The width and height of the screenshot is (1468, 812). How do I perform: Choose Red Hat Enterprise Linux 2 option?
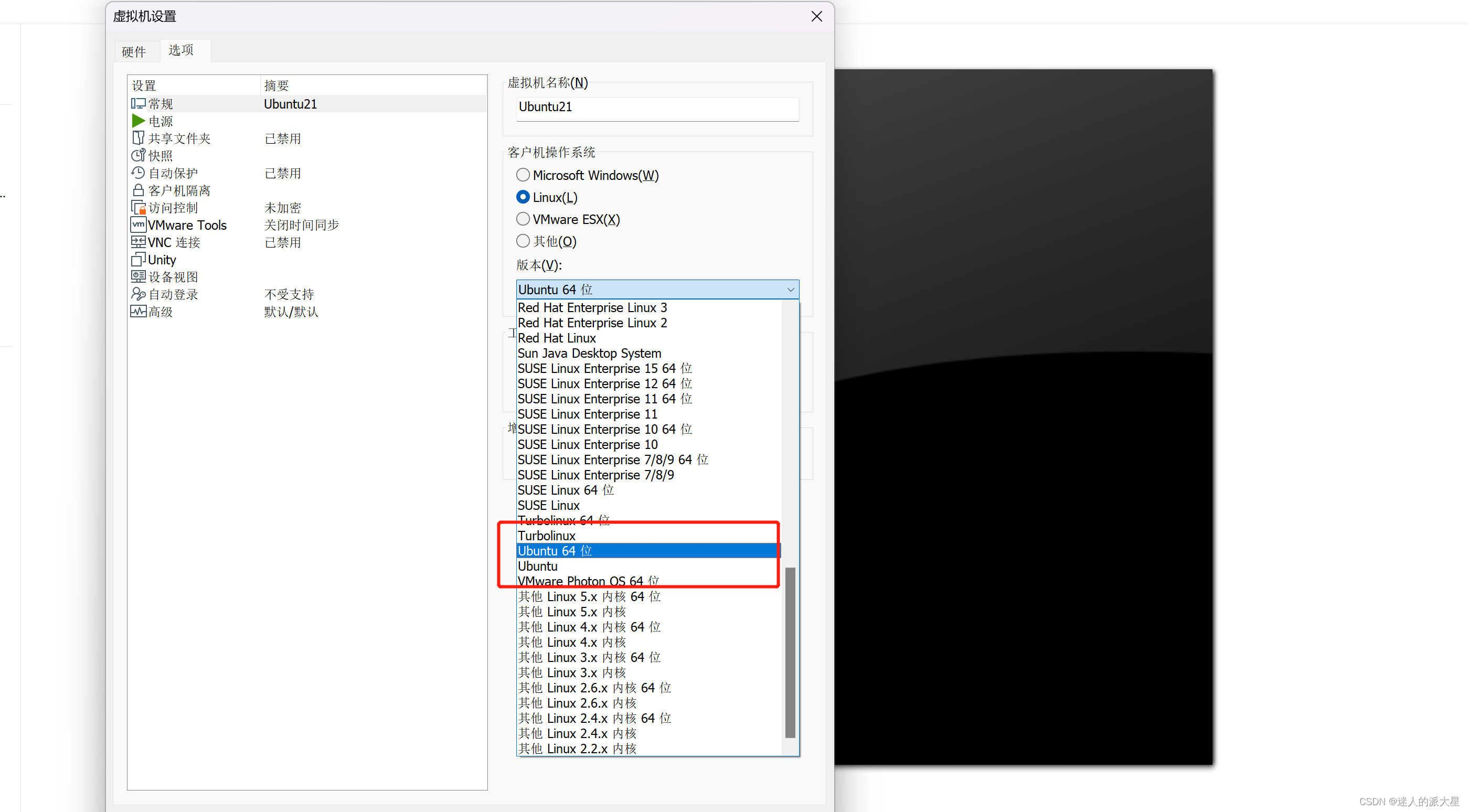tap(649, 323)
